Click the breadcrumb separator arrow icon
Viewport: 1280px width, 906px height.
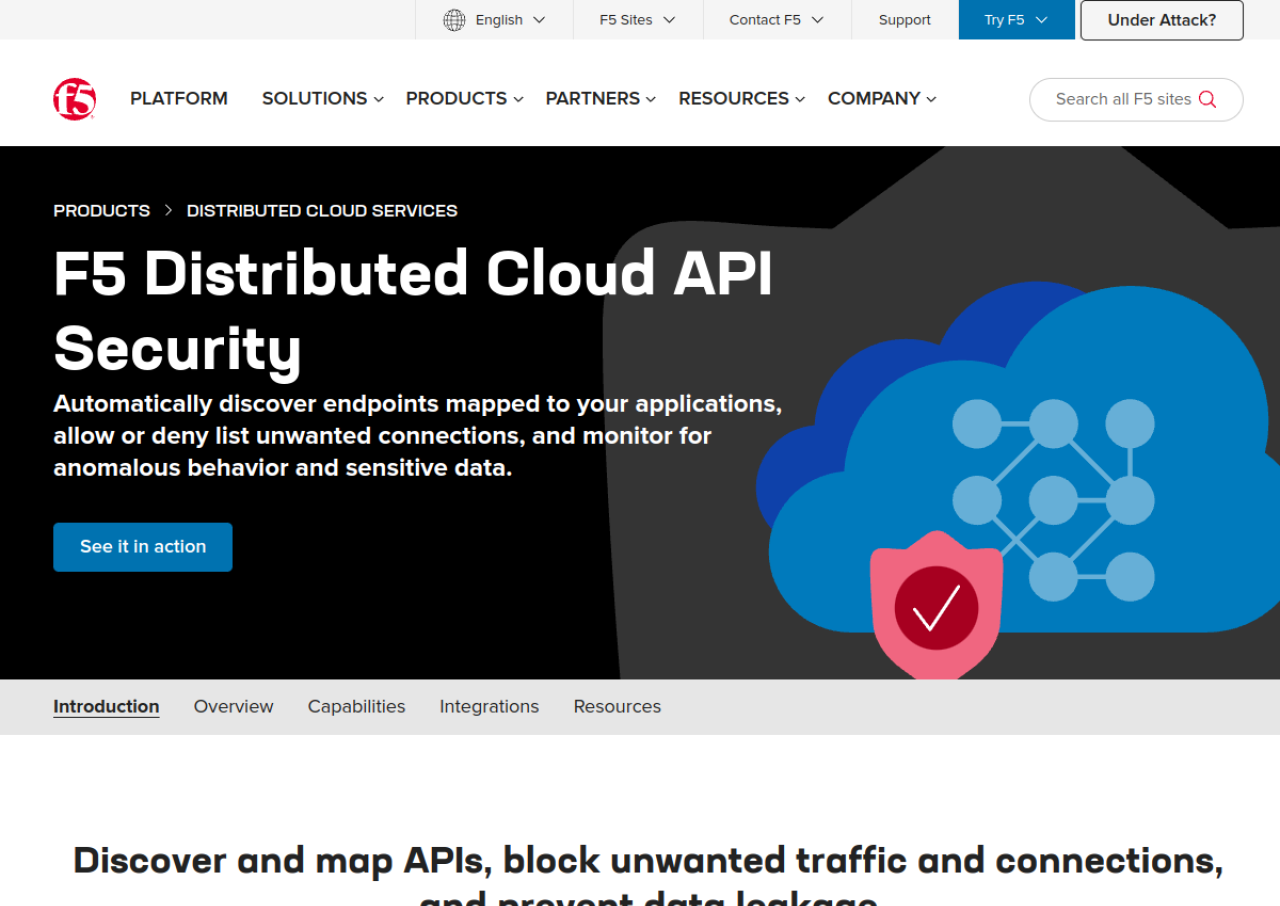tap(168, 211)
